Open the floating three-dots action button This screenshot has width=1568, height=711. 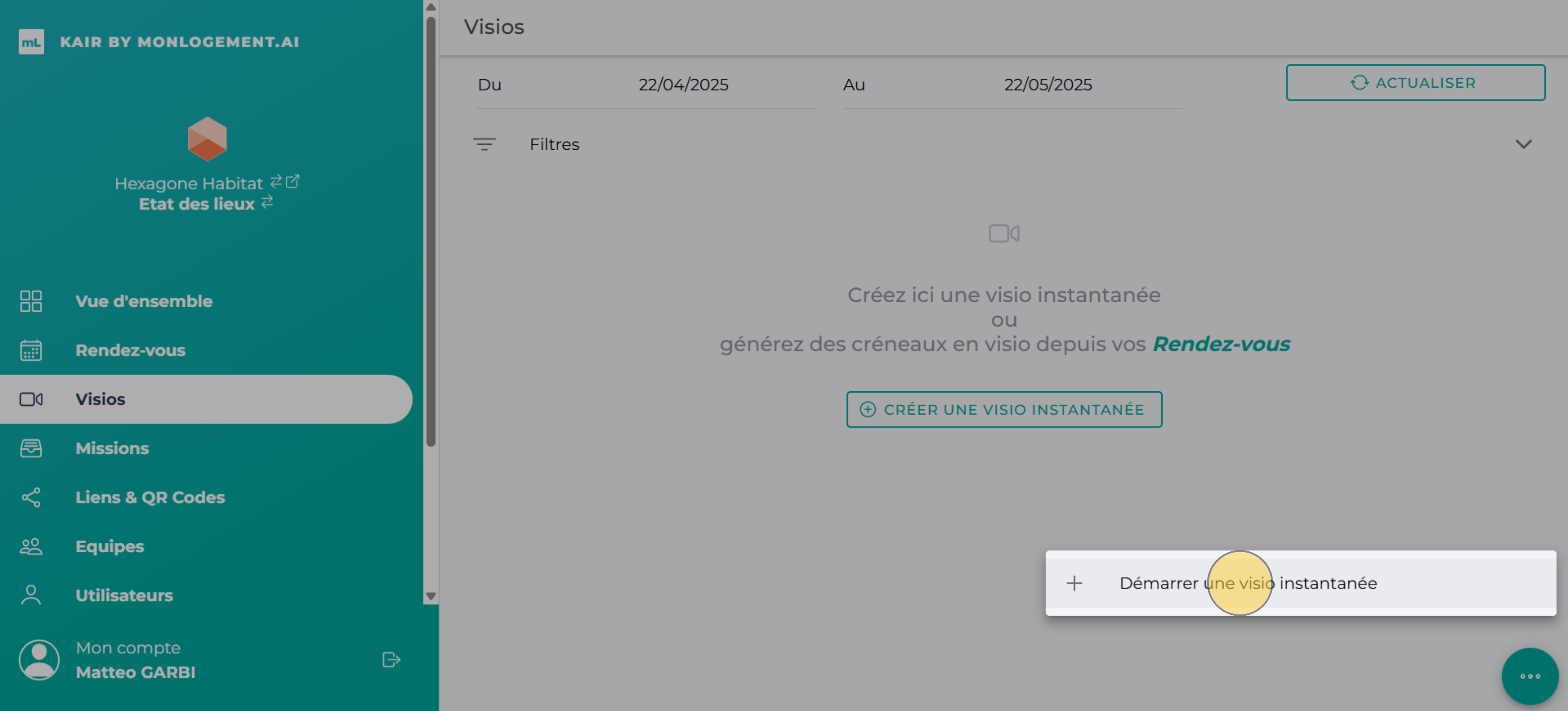click(x=1529, y=676)
